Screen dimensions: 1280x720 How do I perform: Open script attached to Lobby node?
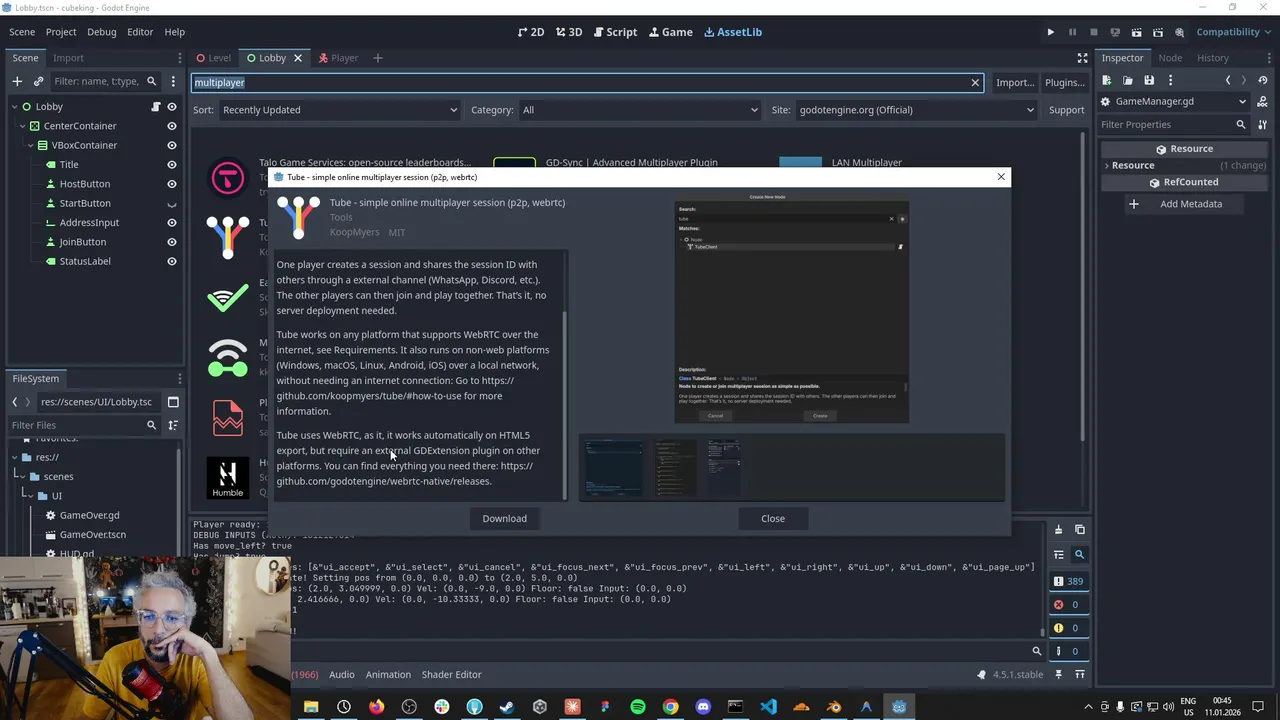pyautogui.click(x=156, y=107)
